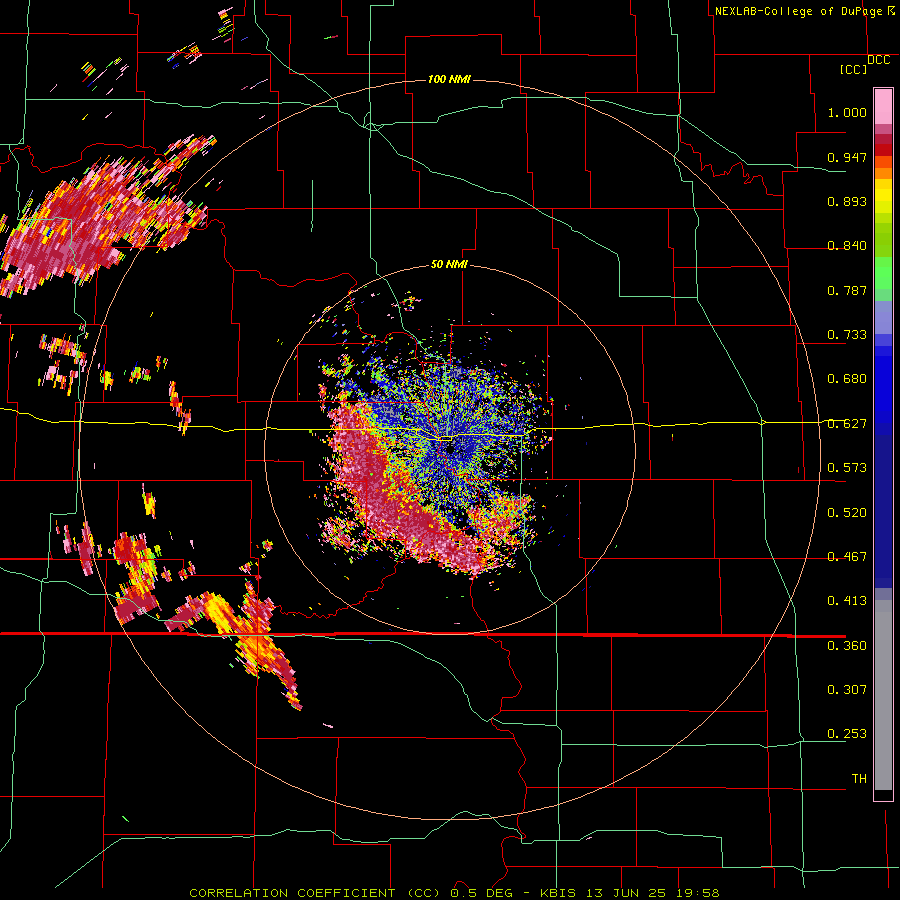
Task: Click the 1.000 value on the color scale
Action: pos(847,112)
